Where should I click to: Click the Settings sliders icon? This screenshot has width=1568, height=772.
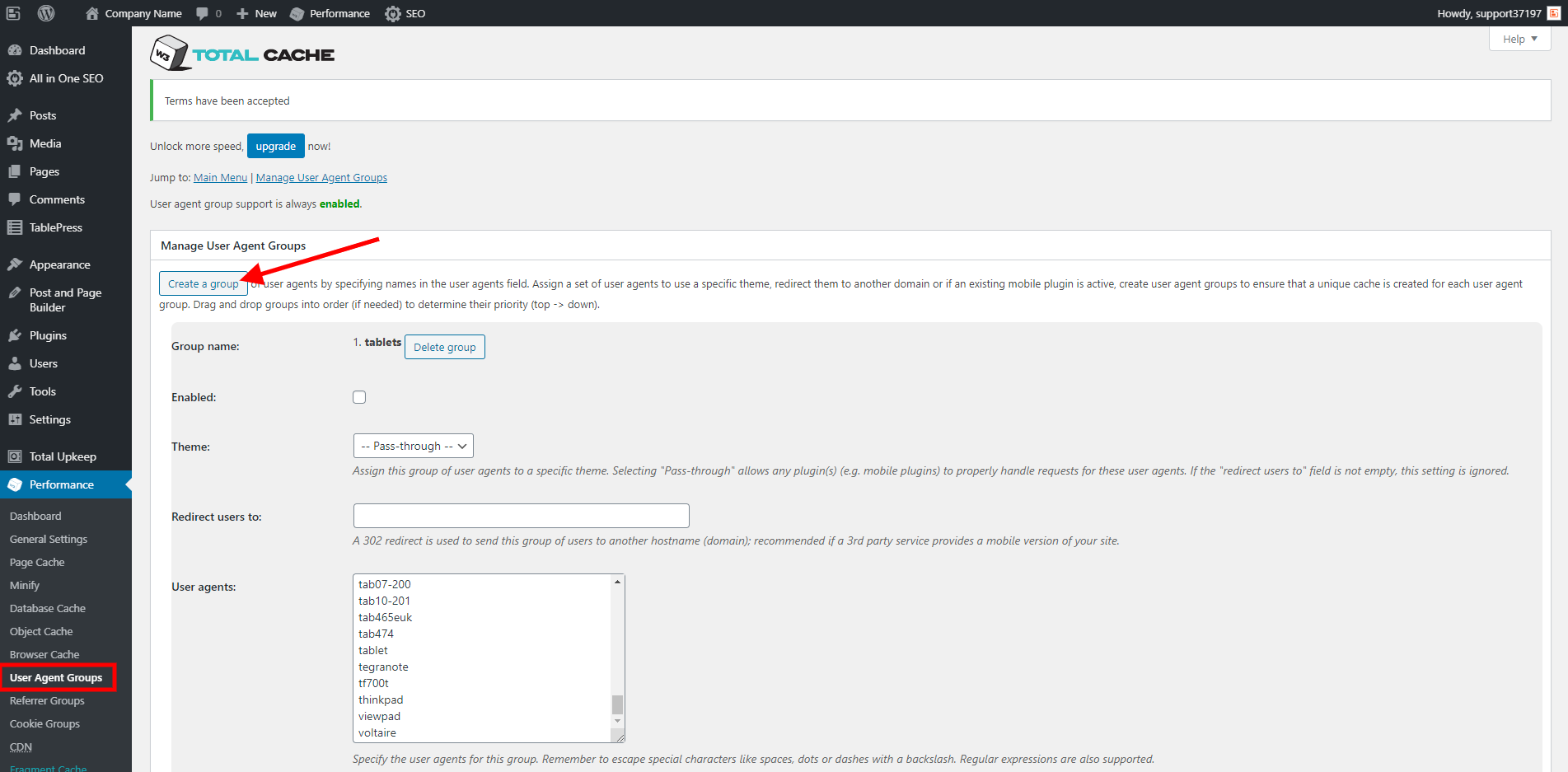point(15,419)
